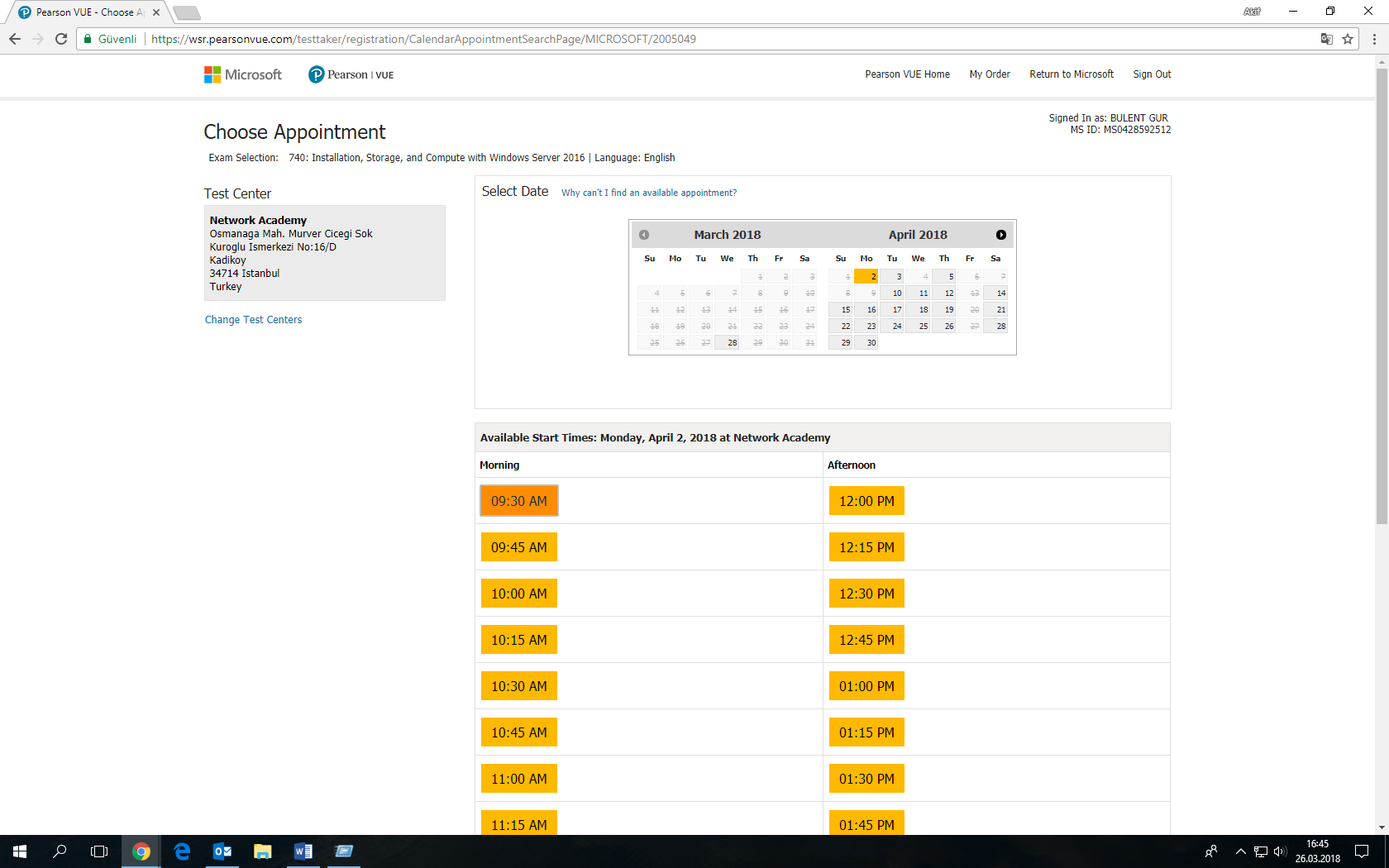Reload the page
Screen dimensions: 1389x868
[x=61, y=39]
